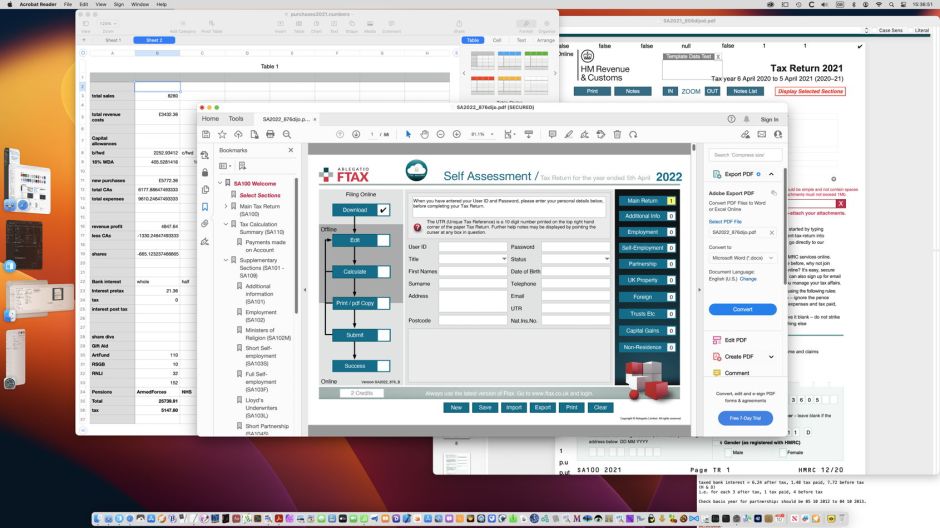
Task: Open the Attachments paperclip panel
Action: pyautogui.click(x=205, y=222)
